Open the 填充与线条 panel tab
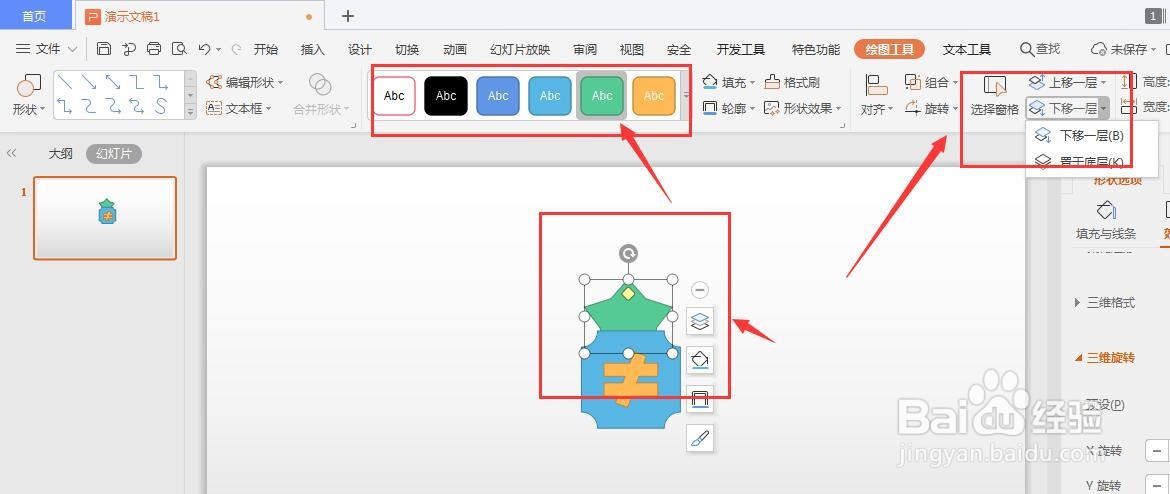Image resolution: width=1170 pixels, height=494 pixels. [x=1106, y=221]
